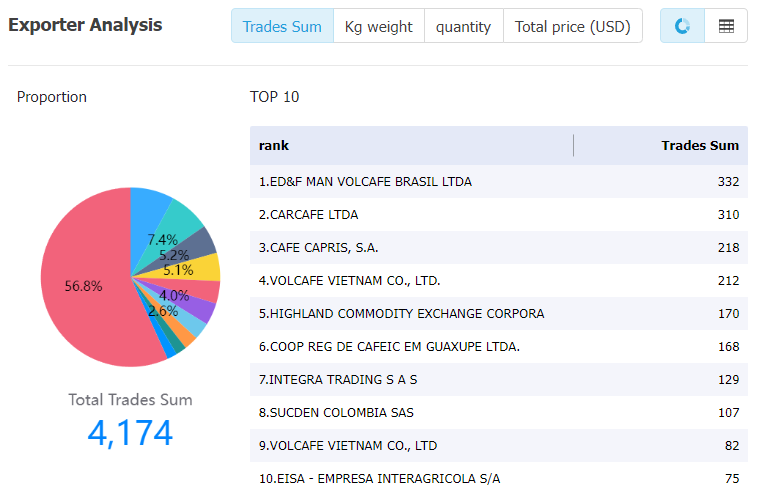Select row 8.SUCDEN COLOMBIA SAS

[x=499, y=412]
